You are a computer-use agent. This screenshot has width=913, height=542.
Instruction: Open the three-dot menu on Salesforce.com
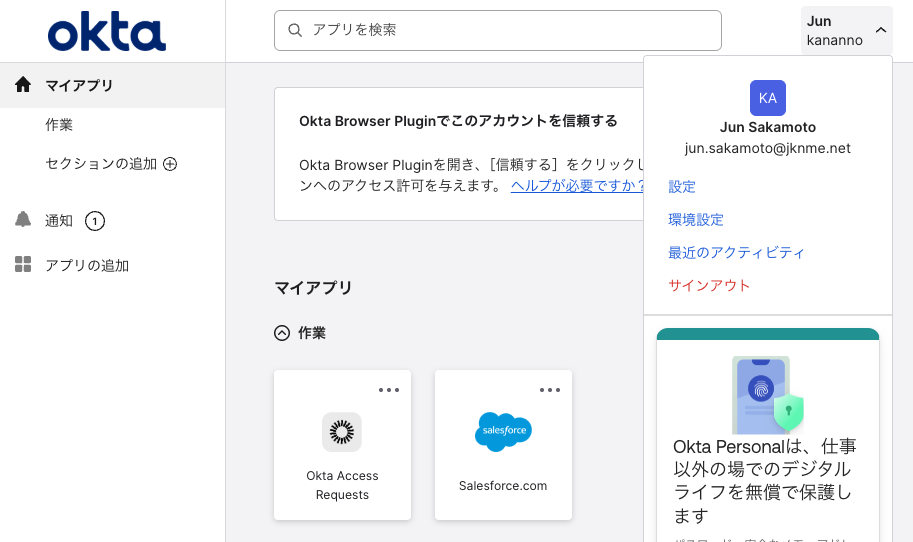550,390
